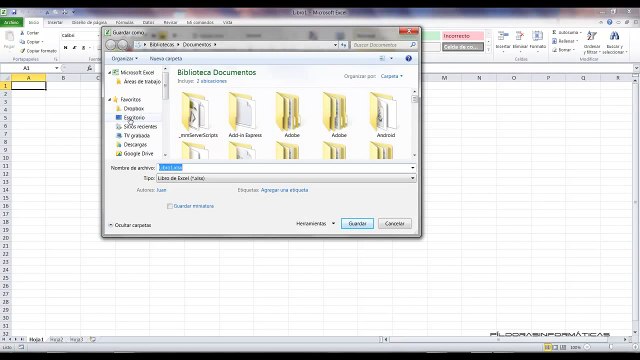Image resolution: width=640 pixels, height=360 pixels.
Task: Collapse the Favoritos tree group
Action: click(109, 100)
